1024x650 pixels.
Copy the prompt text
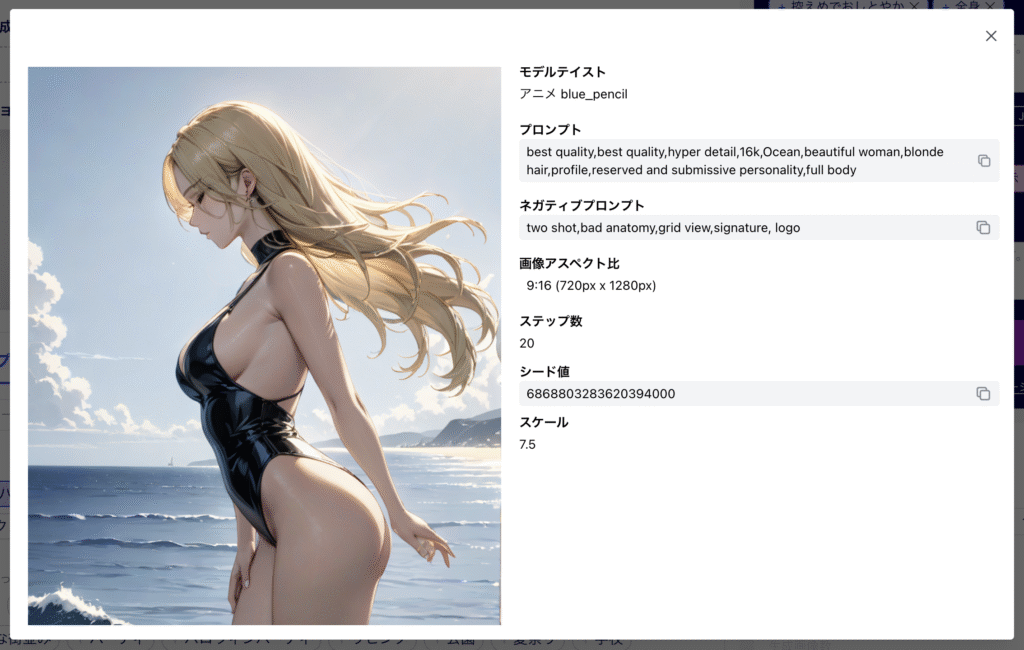(984, 161)
